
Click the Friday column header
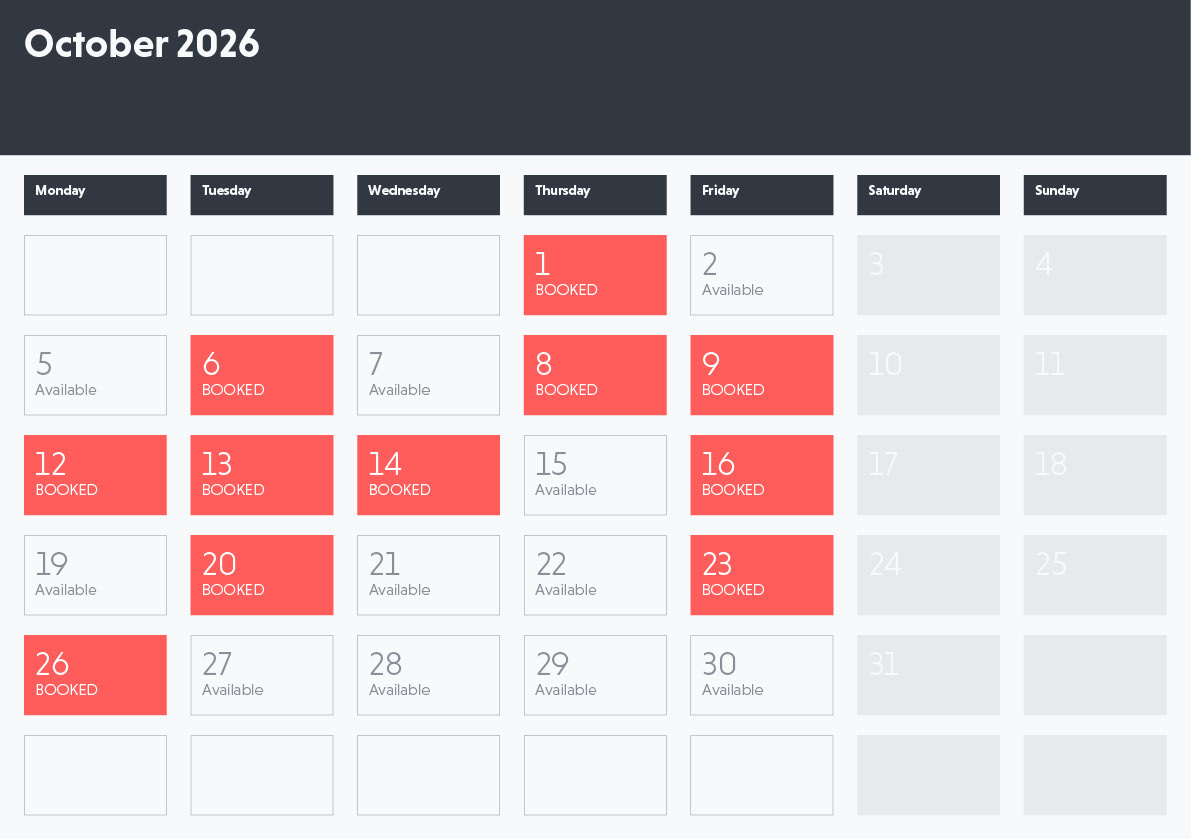(761, 195)
